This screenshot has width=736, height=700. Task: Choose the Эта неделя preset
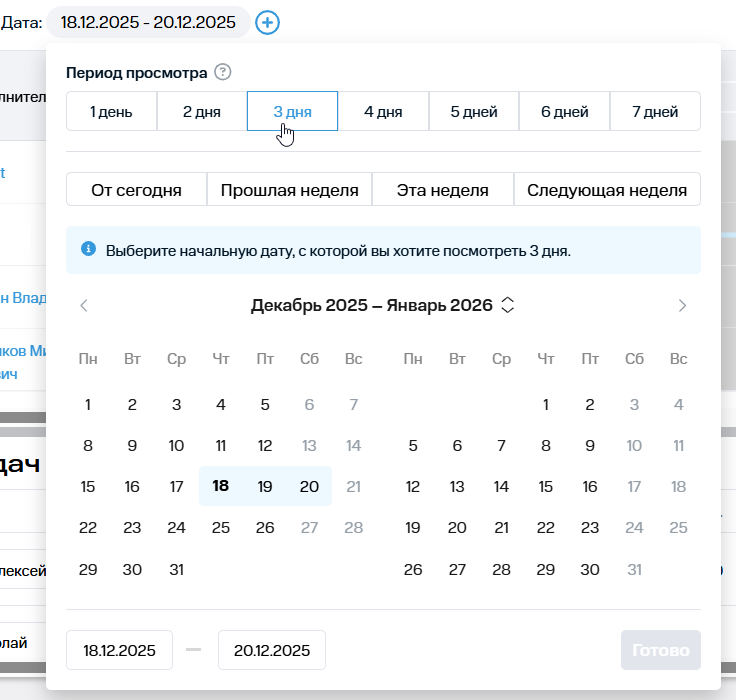point(442,190)
